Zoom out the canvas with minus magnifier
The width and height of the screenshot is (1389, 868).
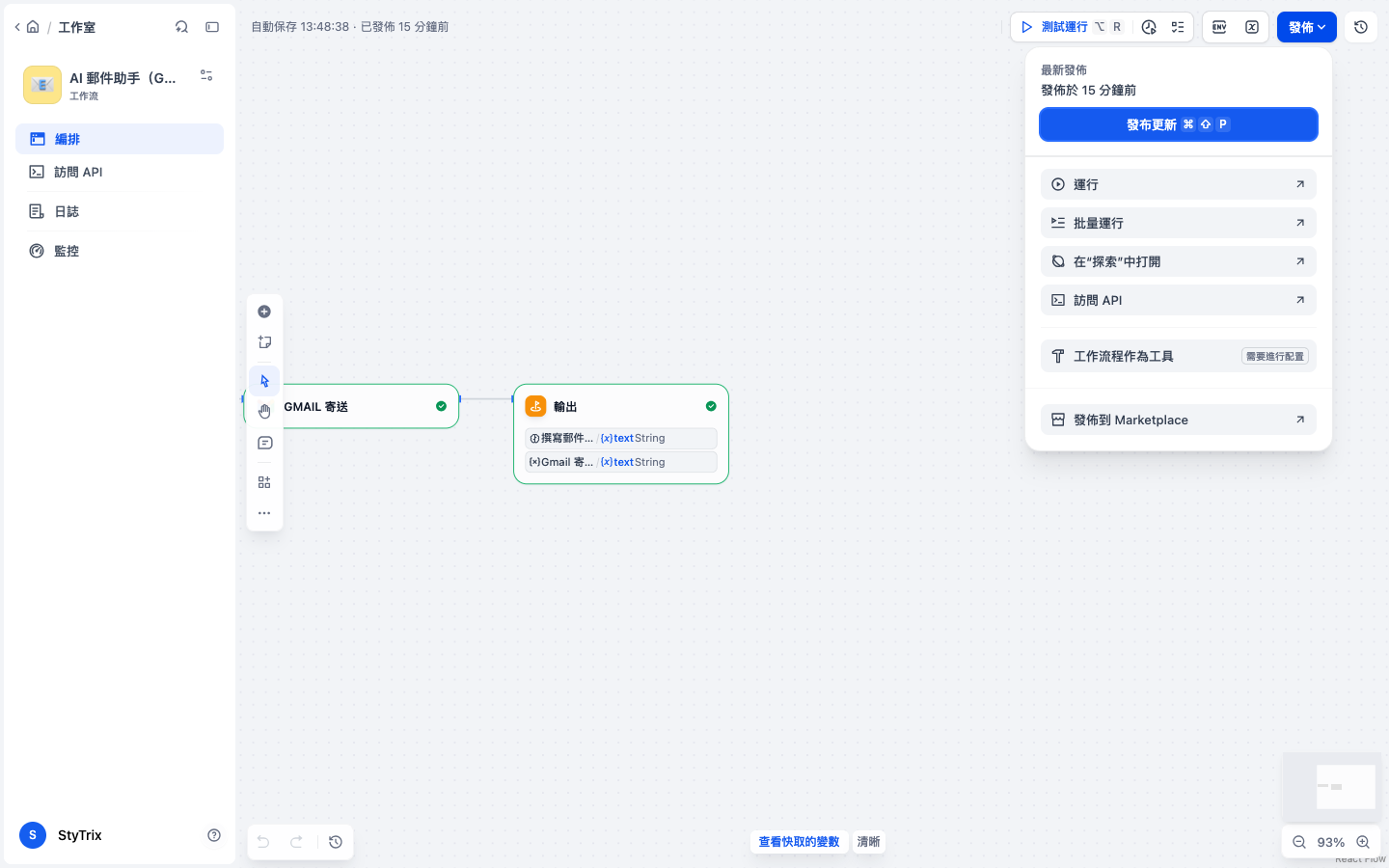tap(1299, 842)
